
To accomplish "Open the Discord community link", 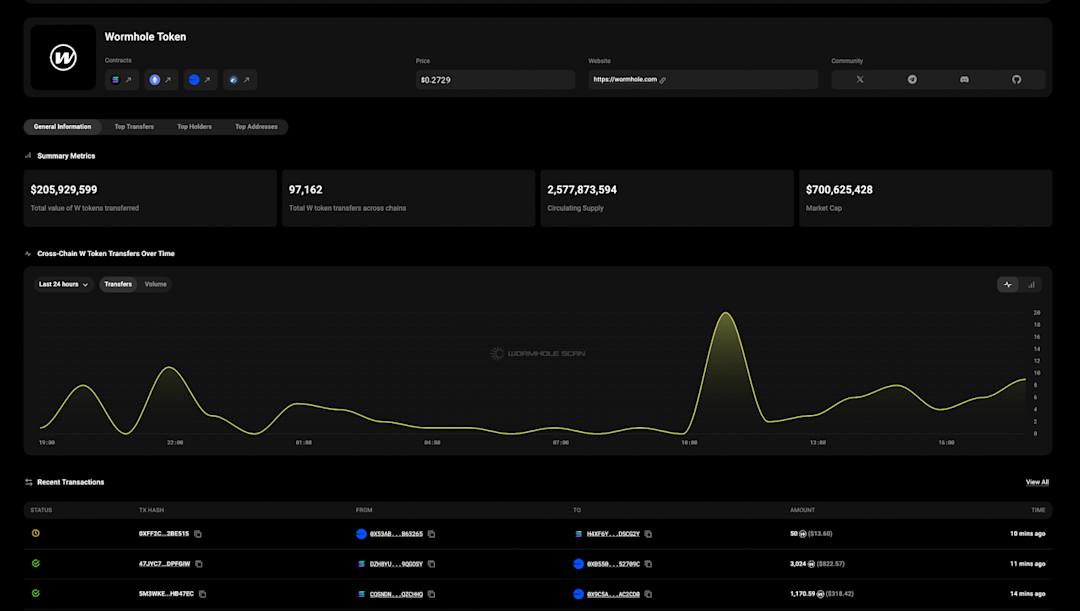I will tap(964, 80).
